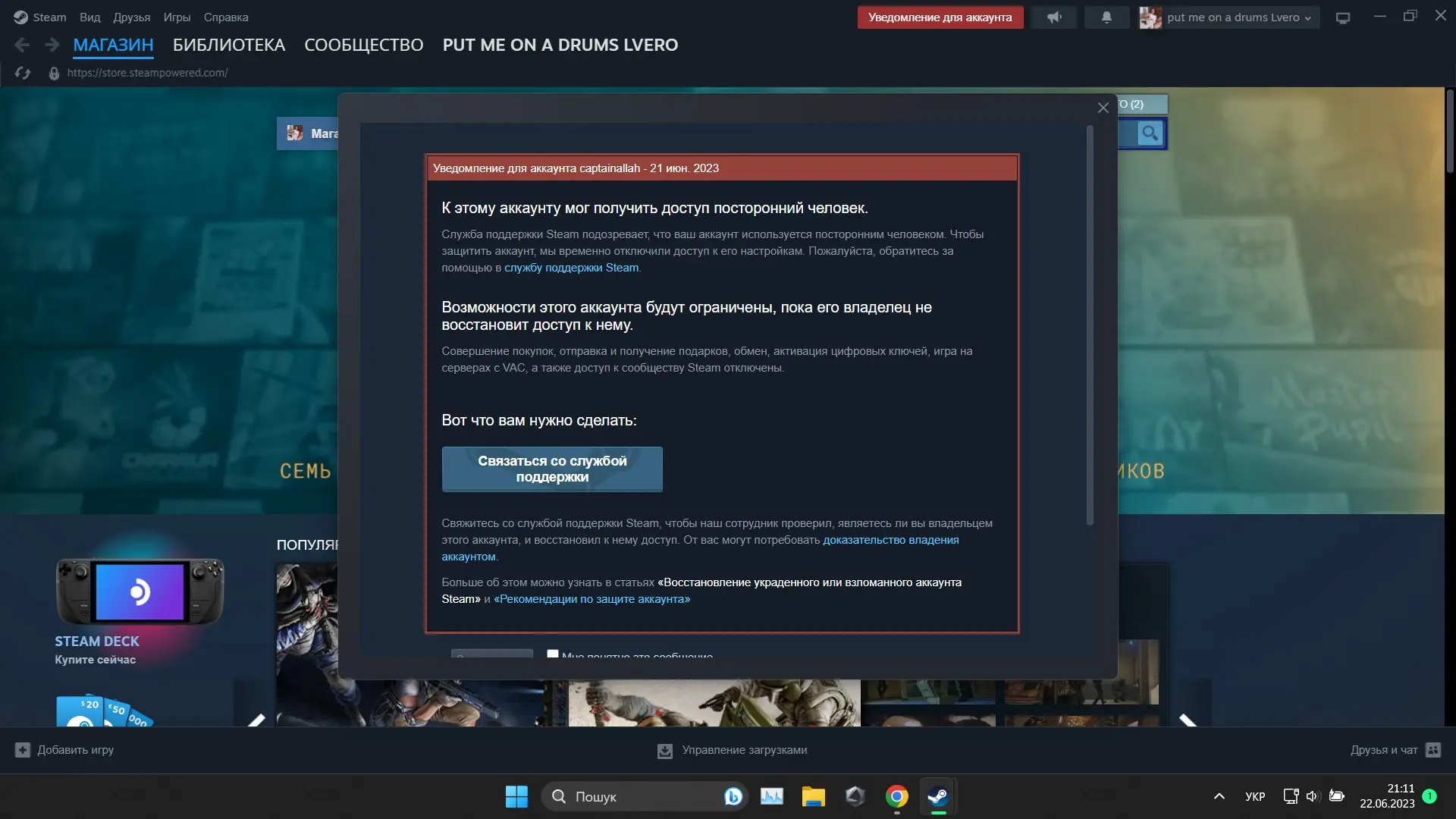Open the notifications bell icon

coord(1106,17)
